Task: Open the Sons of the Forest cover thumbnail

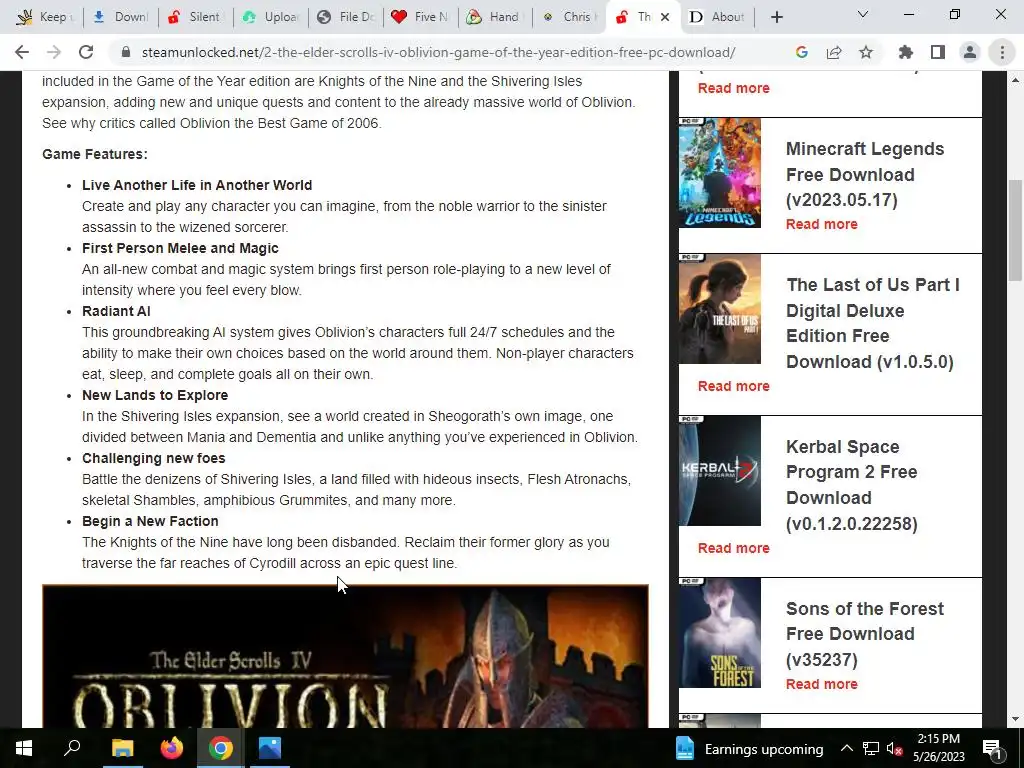Action: pyautogui.click(x=720, y=633)
